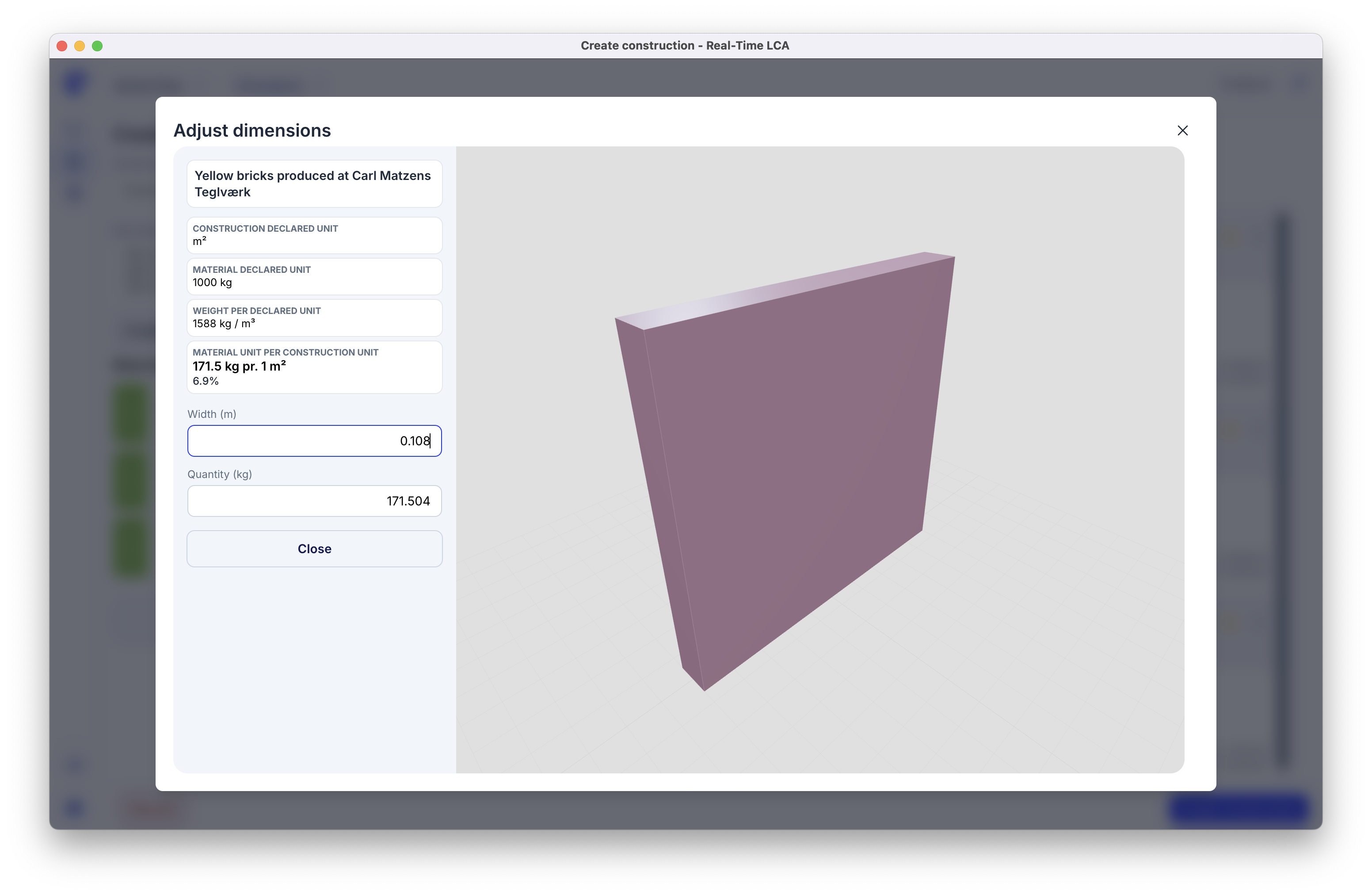This screenshot has width=1372, height=895.
Task: Click the green macOS fullscreen button
Action: (x=97, y=46)
